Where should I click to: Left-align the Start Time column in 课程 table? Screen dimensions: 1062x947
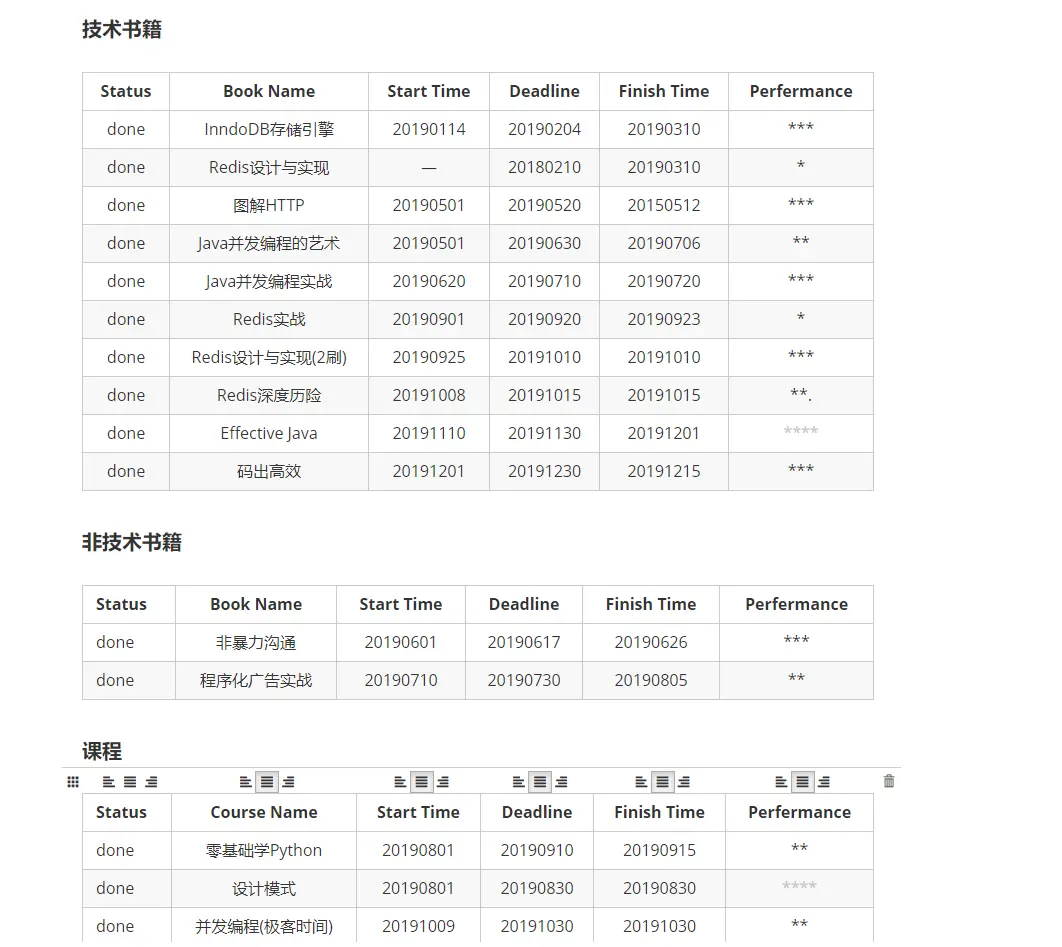pyautogui.click(x=400, y=782)
